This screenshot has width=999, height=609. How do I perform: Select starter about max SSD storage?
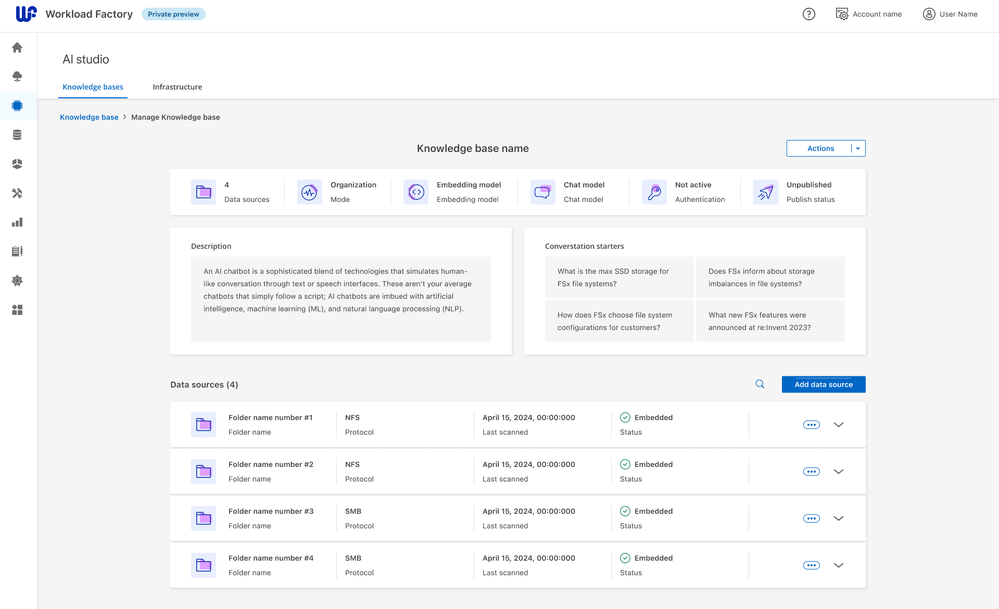(x=619, y=278)
